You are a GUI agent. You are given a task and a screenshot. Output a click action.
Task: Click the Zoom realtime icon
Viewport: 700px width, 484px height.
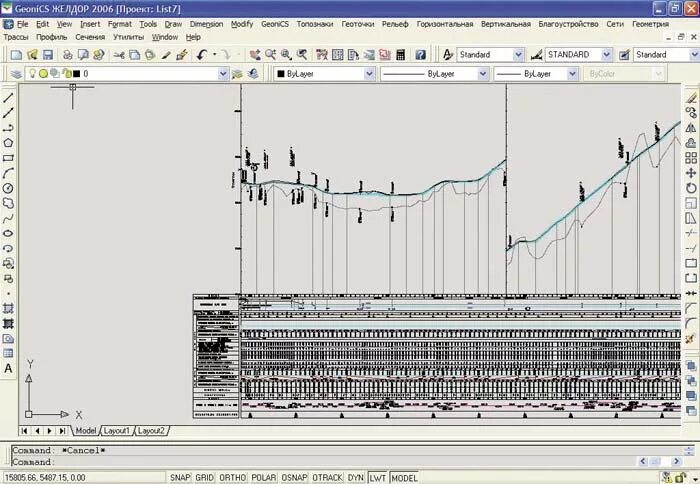(270, 55)
